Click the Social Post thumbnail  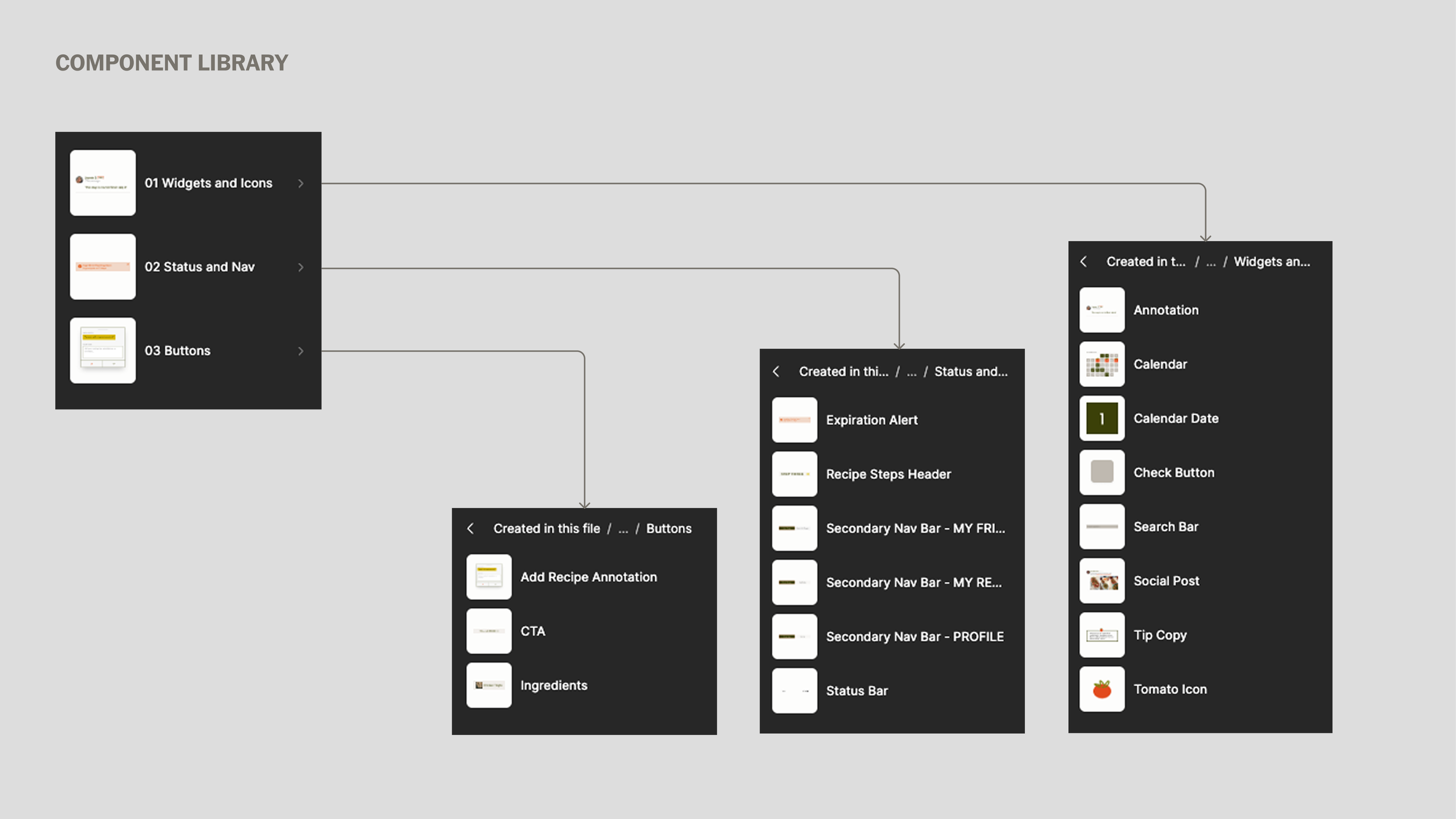[1101, 581]
